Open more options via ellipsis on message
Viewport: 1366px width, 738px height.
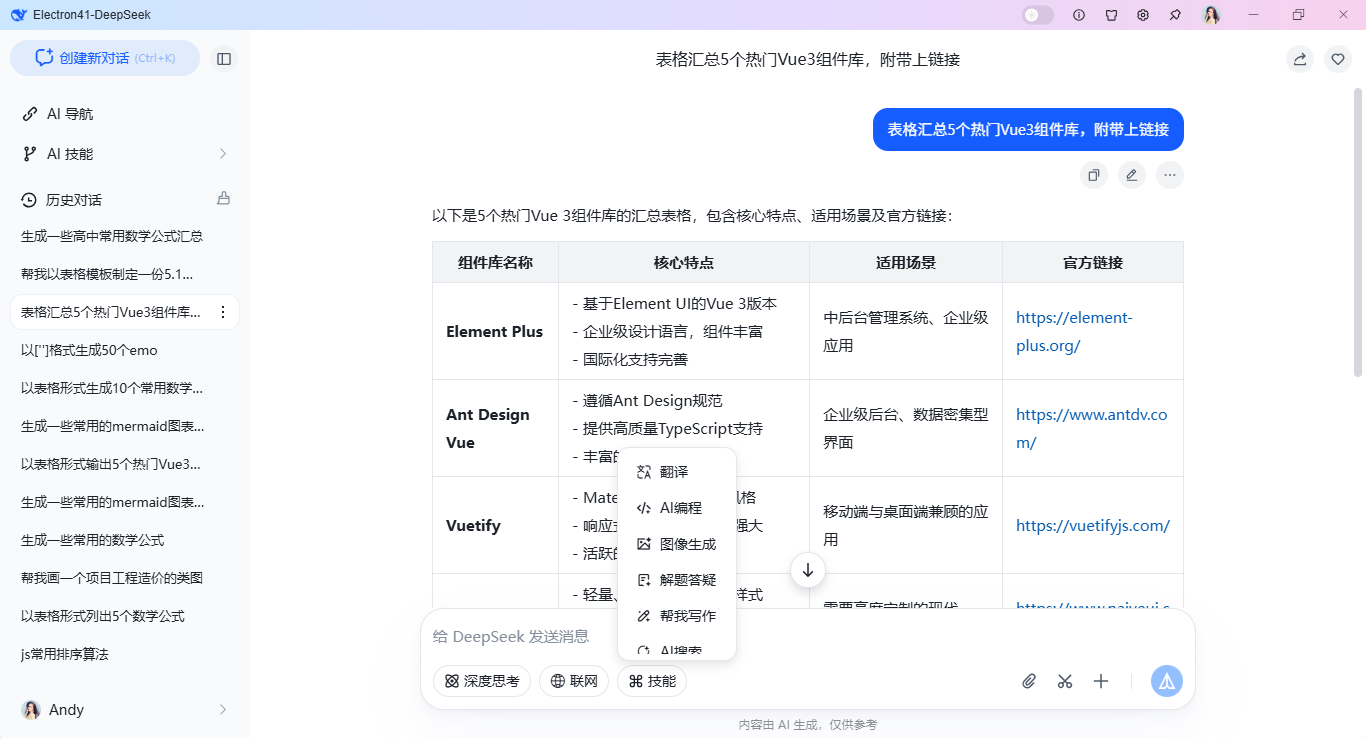[x=1169, y=174]
